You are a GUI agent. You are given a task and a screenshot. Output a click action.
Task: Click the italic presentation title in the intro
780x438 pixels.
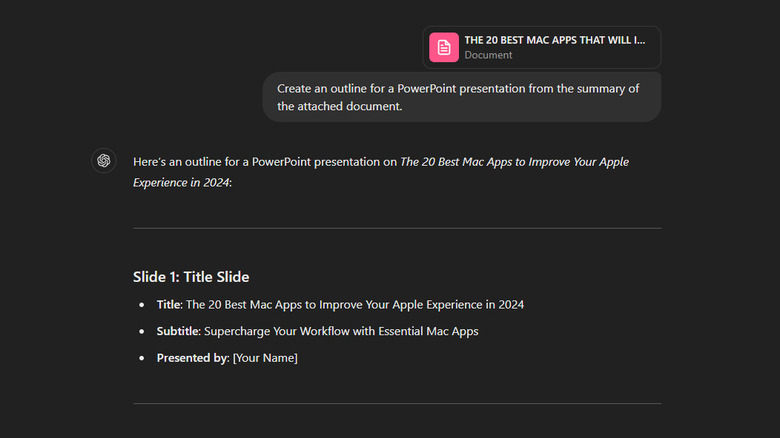tap(514, 162)
